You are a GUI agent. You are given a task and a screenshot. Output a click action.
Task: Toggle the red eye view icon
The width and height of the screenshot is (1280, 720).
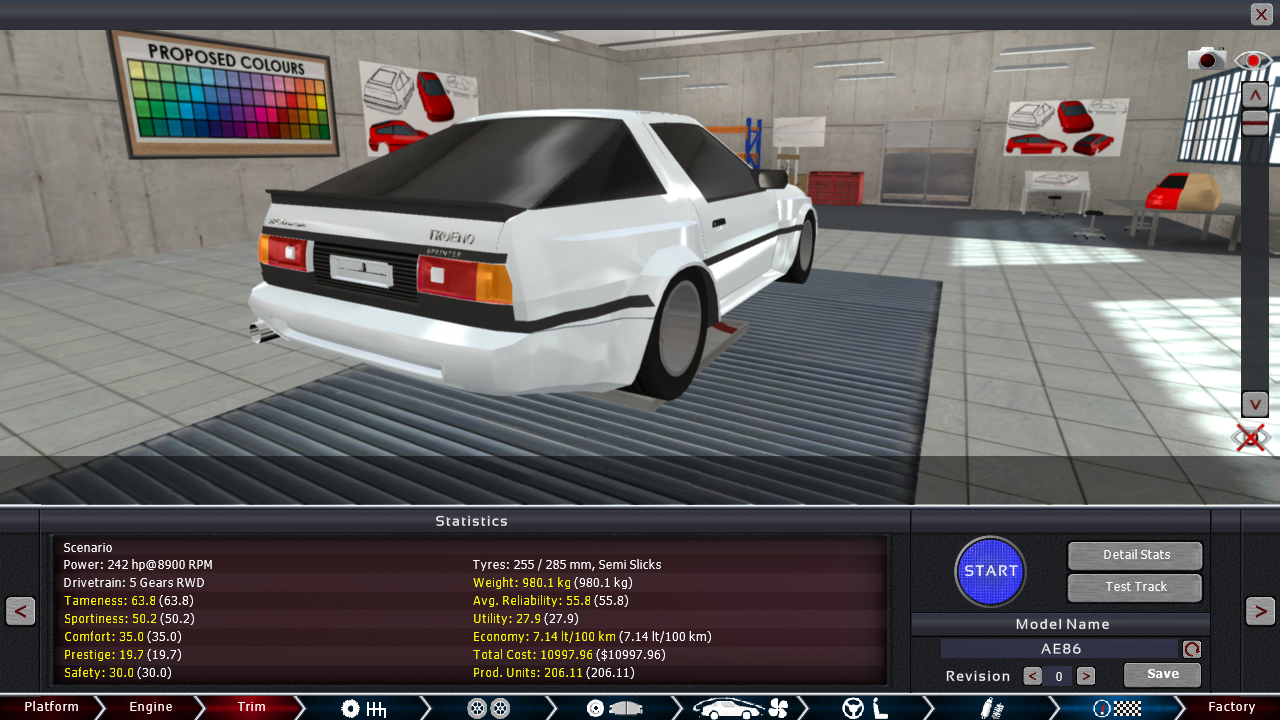pyautogui.click(x=1253, y=60)
